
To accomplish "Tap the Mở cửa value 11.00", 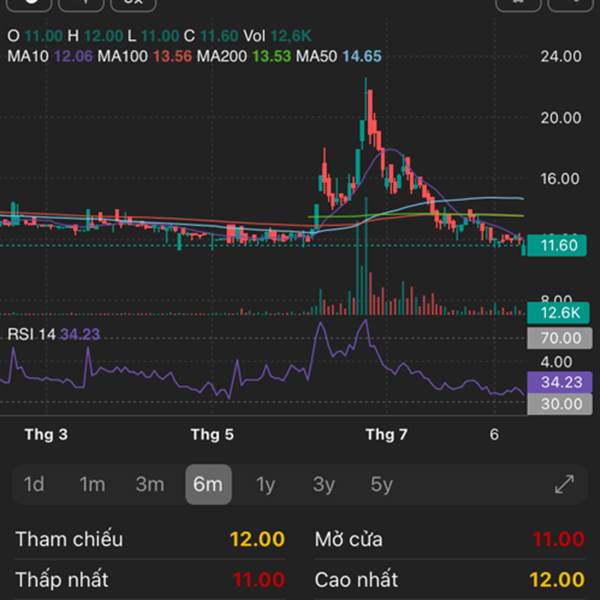I will tap(558, 539).
